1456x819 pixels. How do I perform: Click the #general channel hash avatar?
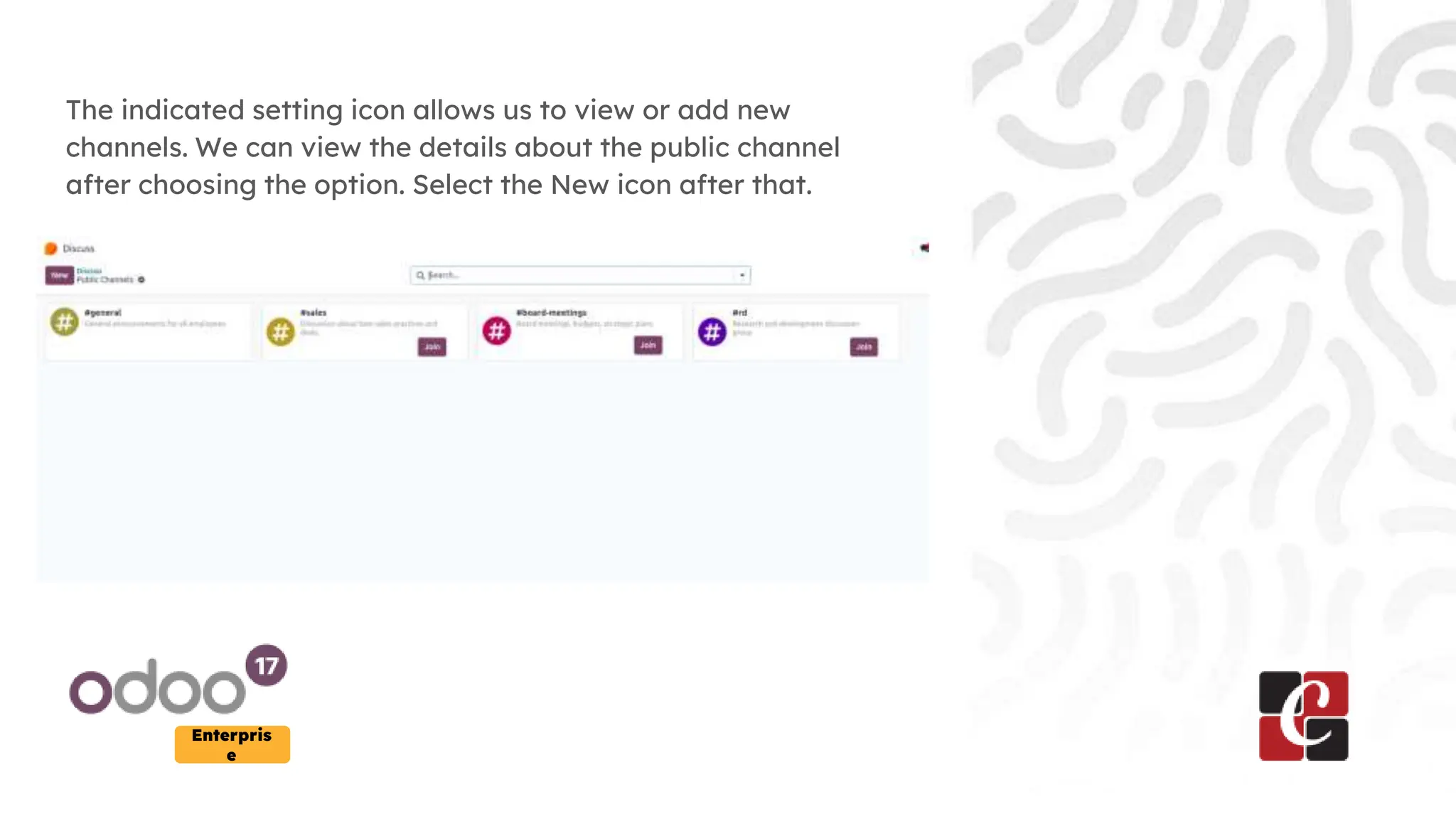(65, 322)
